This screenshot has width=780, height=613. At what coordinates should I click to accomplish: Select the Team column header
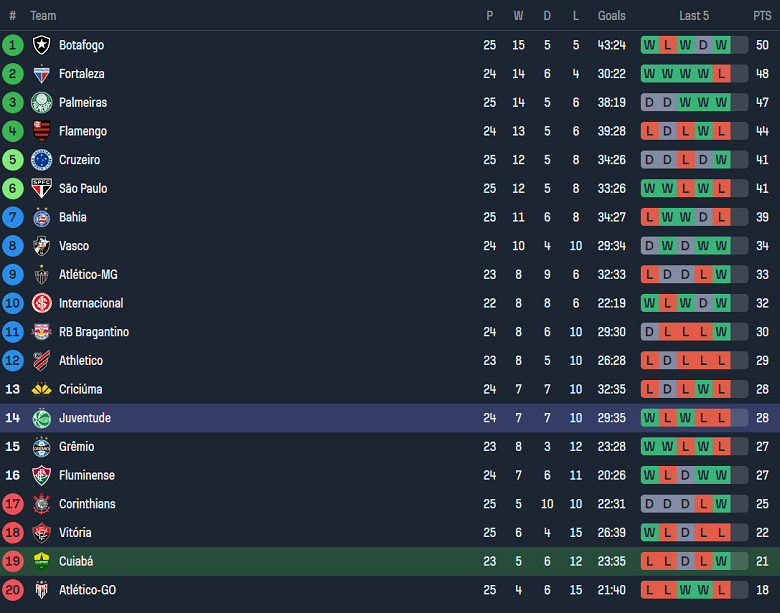point(43,16)
